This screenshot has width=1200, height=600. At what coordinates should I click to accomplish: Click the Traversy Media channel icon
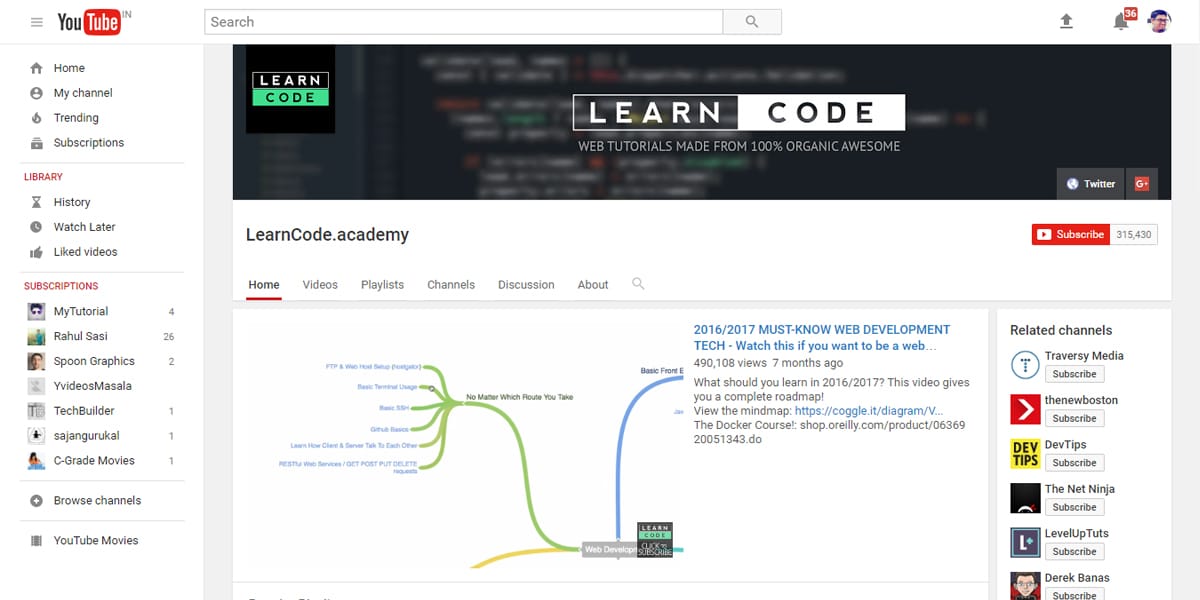coord(1025,365)
